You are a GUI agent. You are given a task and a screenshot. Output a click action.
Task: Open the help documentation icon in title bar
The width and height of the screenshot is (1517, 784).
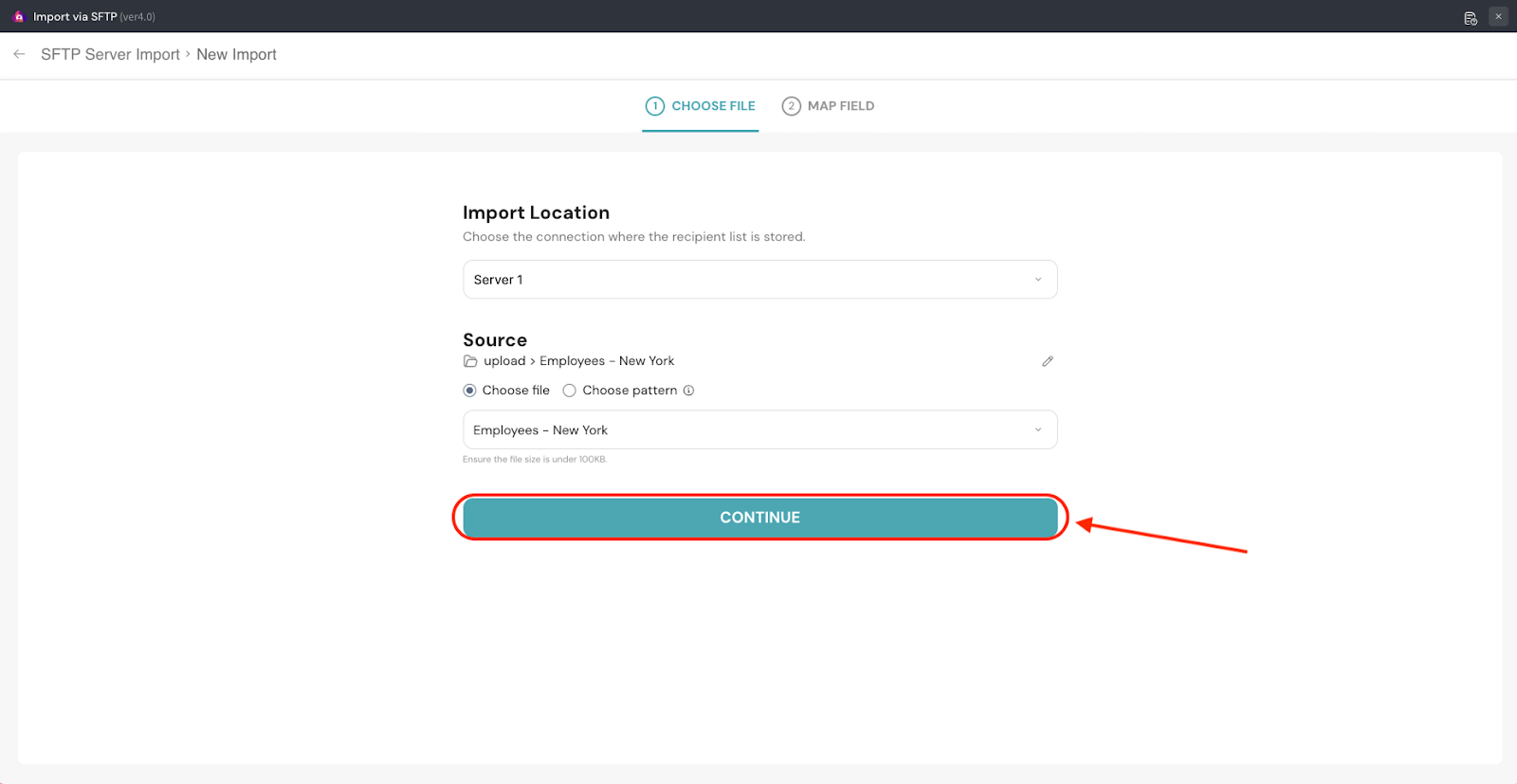click(x=1471, y=17)
